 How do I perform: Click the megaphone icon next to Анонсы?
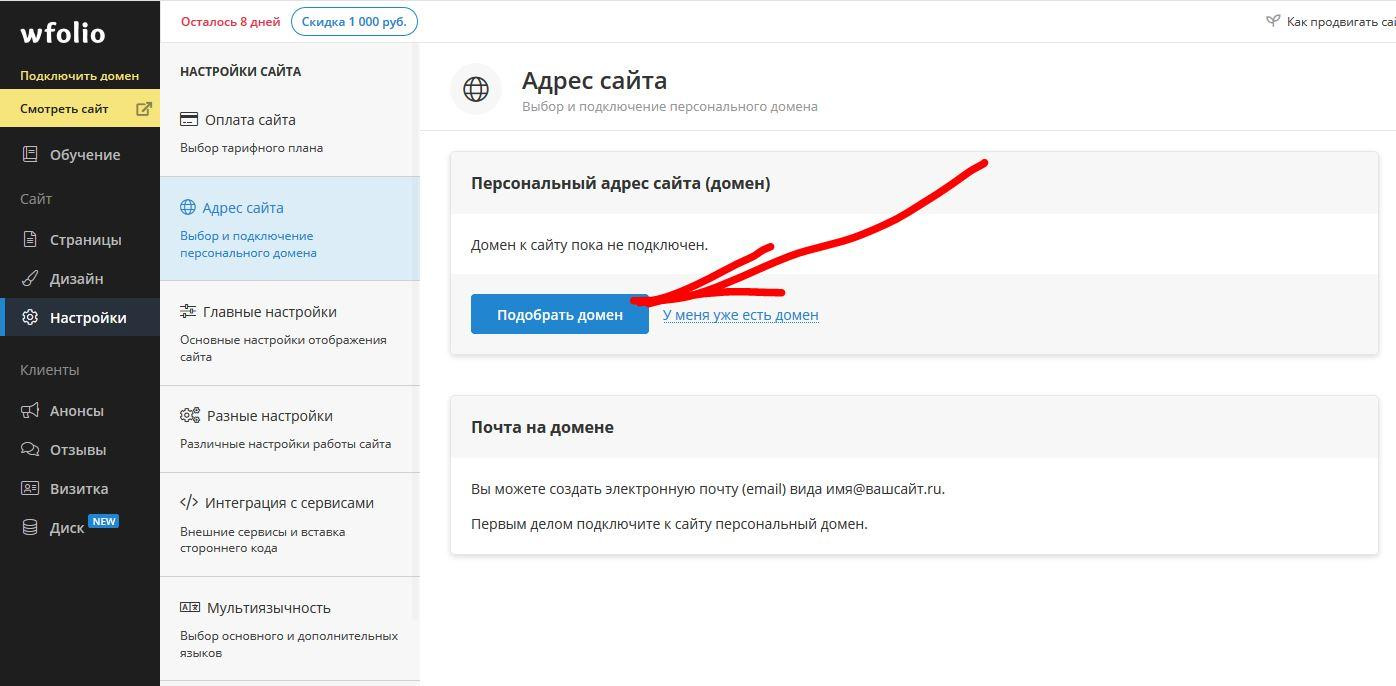coord(30,411)
